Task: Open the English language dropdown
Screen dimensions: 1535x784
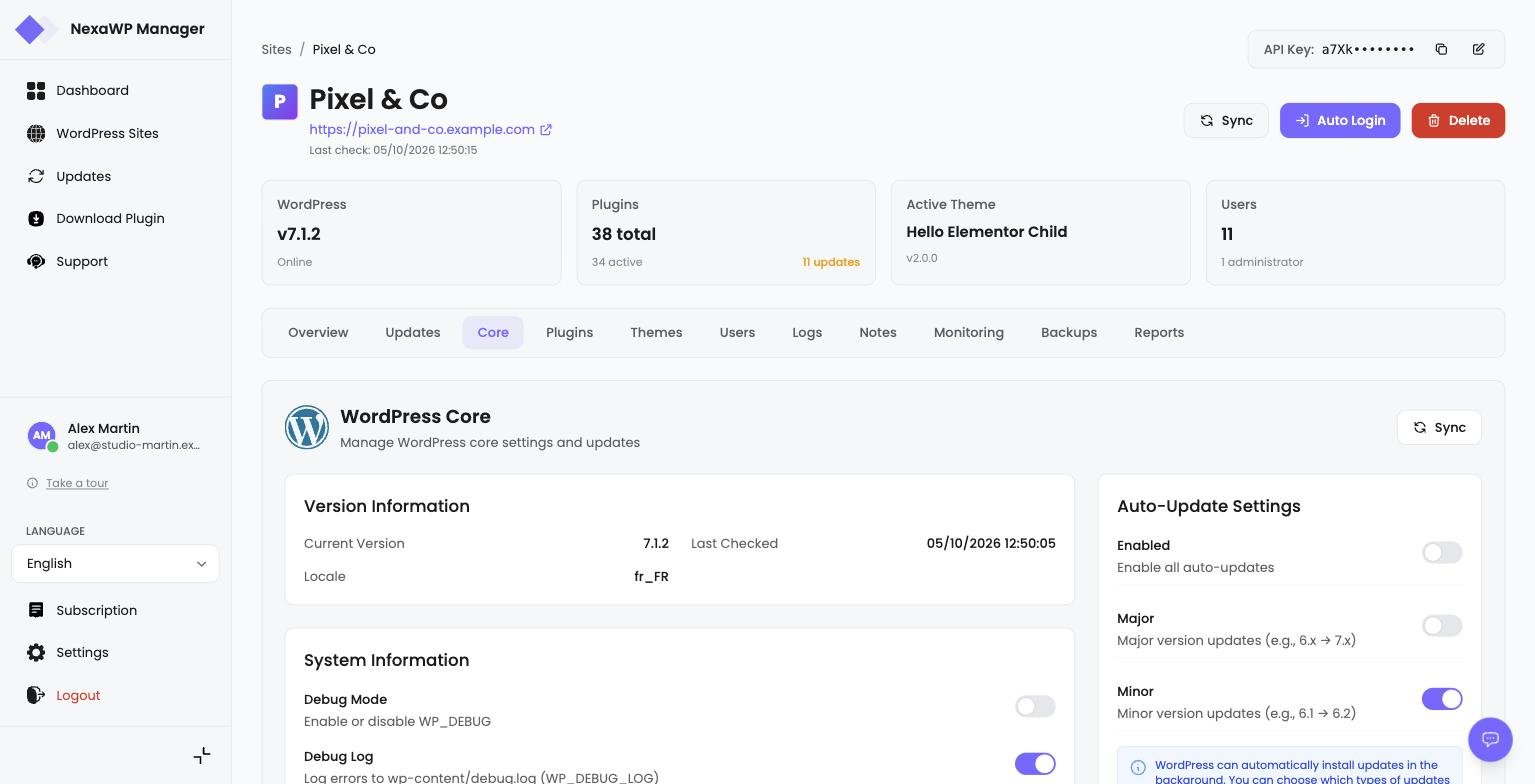Action: tap(115, 564)
